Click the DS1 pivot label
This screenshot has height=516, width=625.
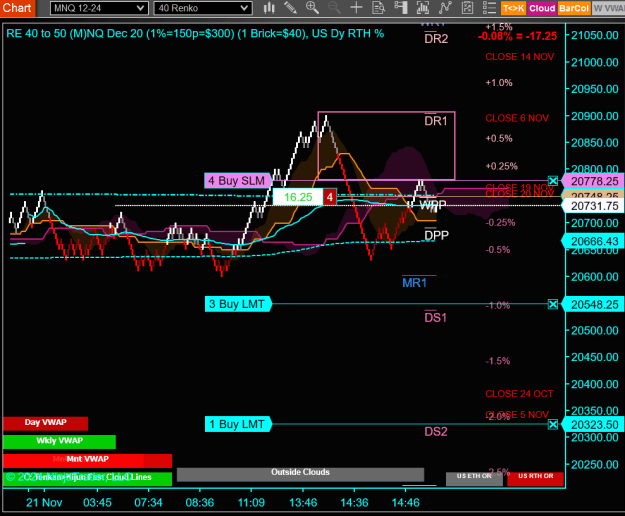tap(436, 318)
